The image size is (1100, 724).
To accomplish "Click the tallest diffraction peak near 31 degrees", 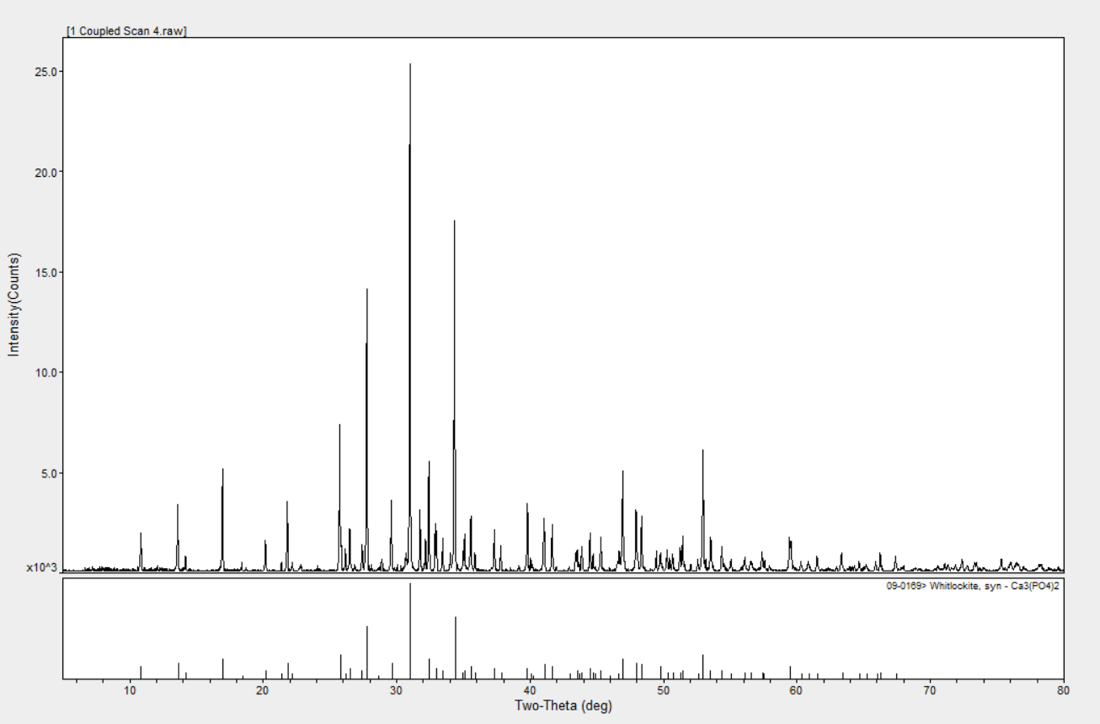I will [410, 70].
